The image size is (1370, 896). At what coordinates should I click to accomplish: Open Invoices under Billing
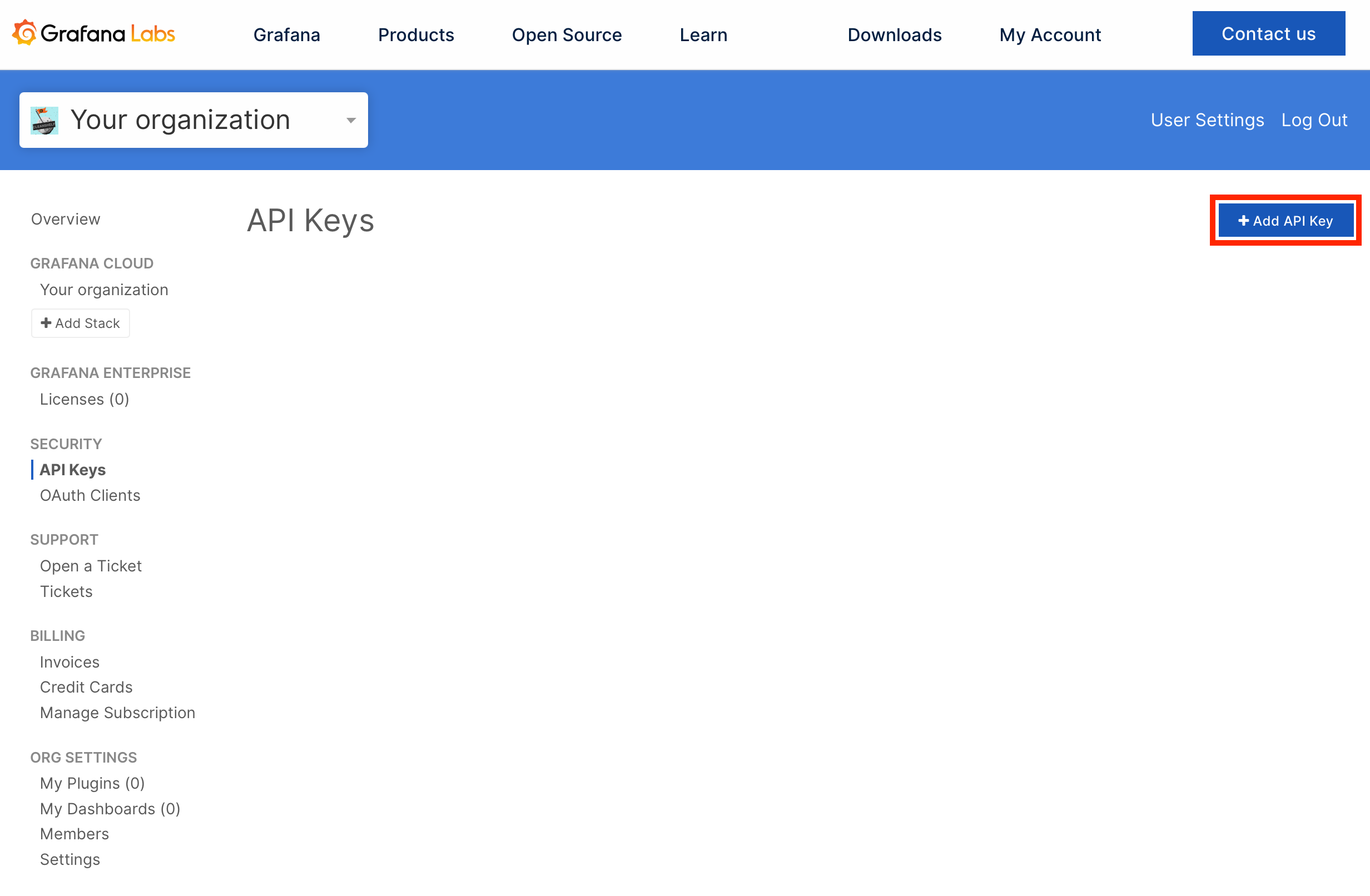coord(70,663)
